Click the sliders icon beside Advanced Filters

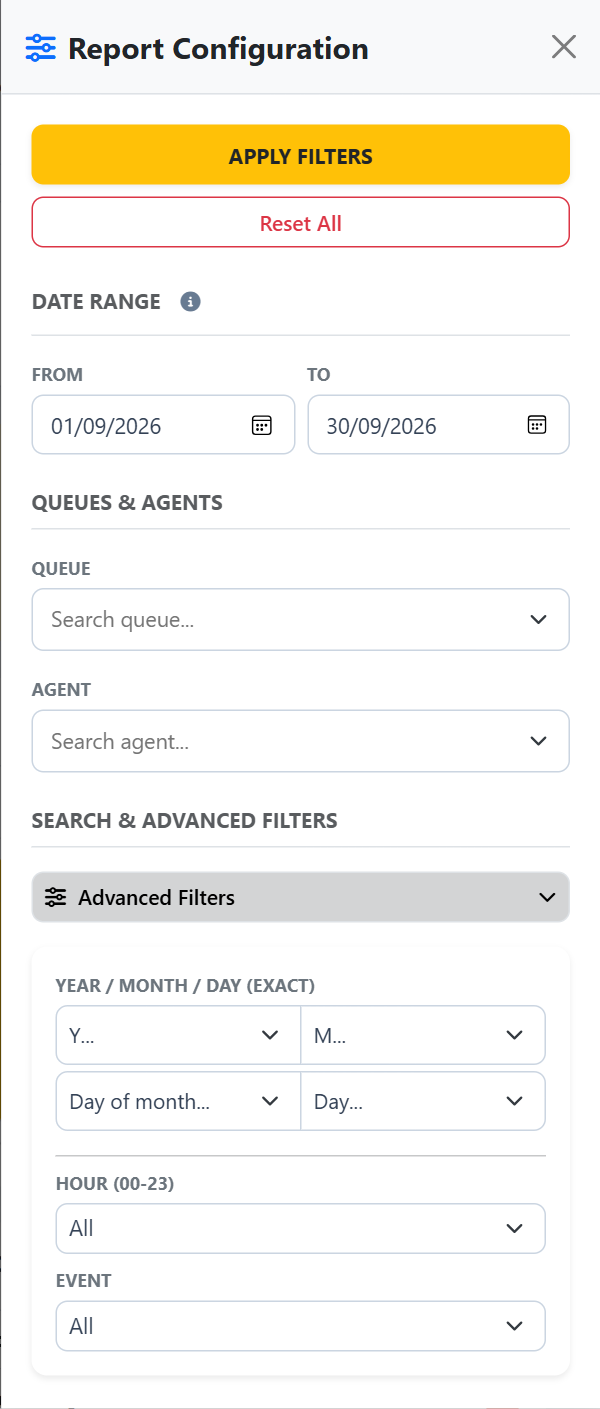coord(56,897)
